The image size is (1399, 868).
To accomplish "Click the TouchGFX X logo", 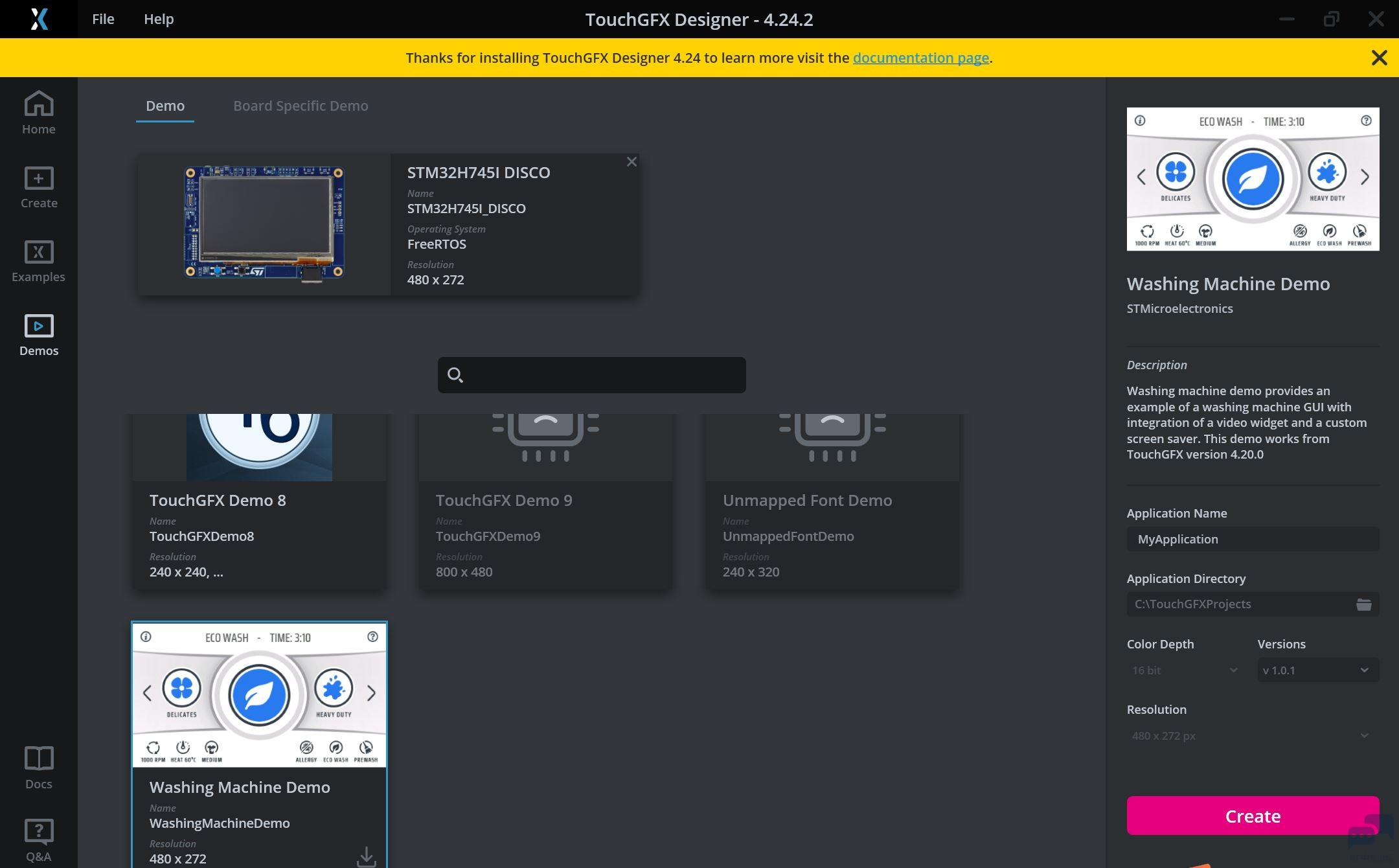I will [39, 19].
